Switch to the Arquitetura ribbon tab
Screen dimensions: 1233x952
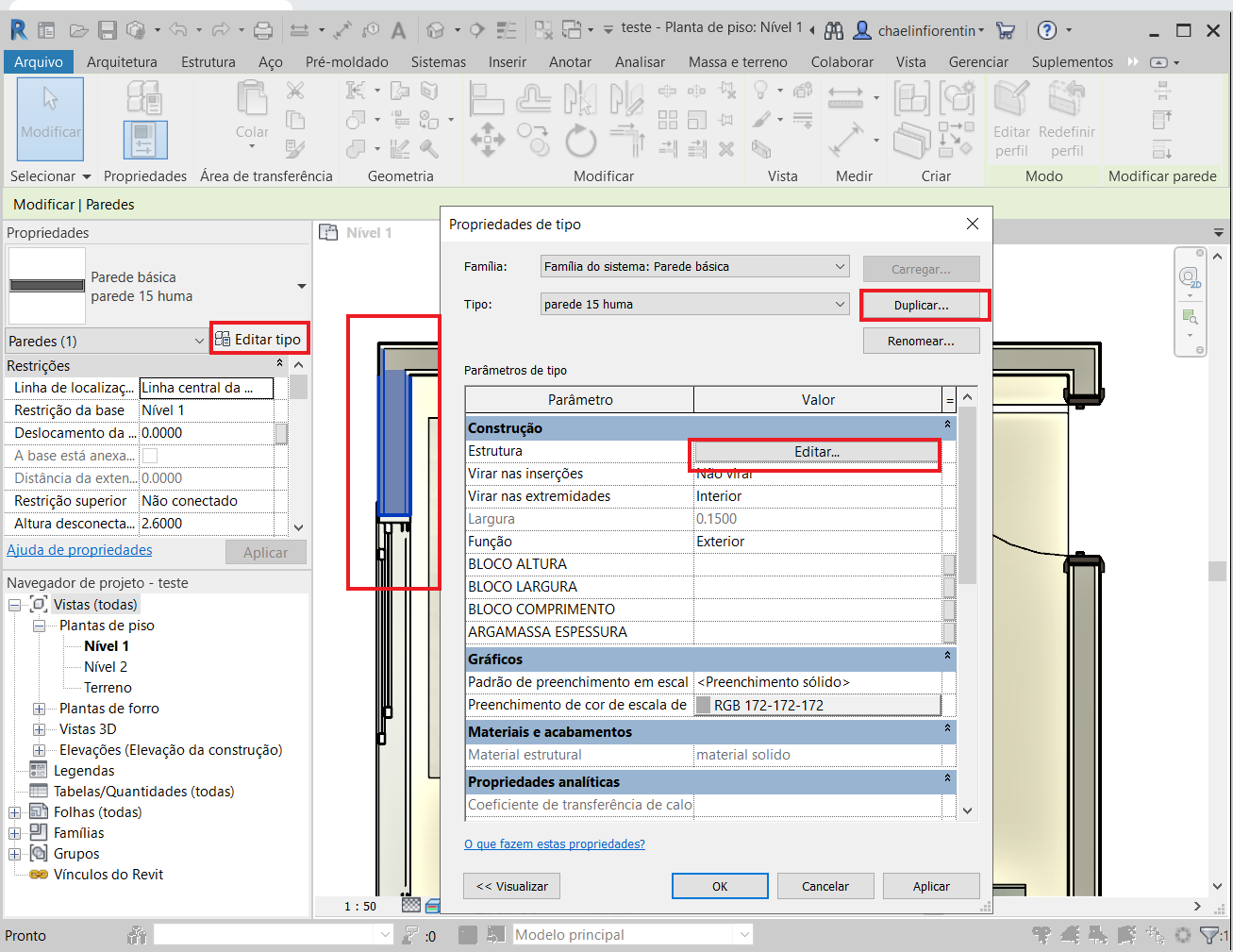pyautogui.click(x=122, y=62)
